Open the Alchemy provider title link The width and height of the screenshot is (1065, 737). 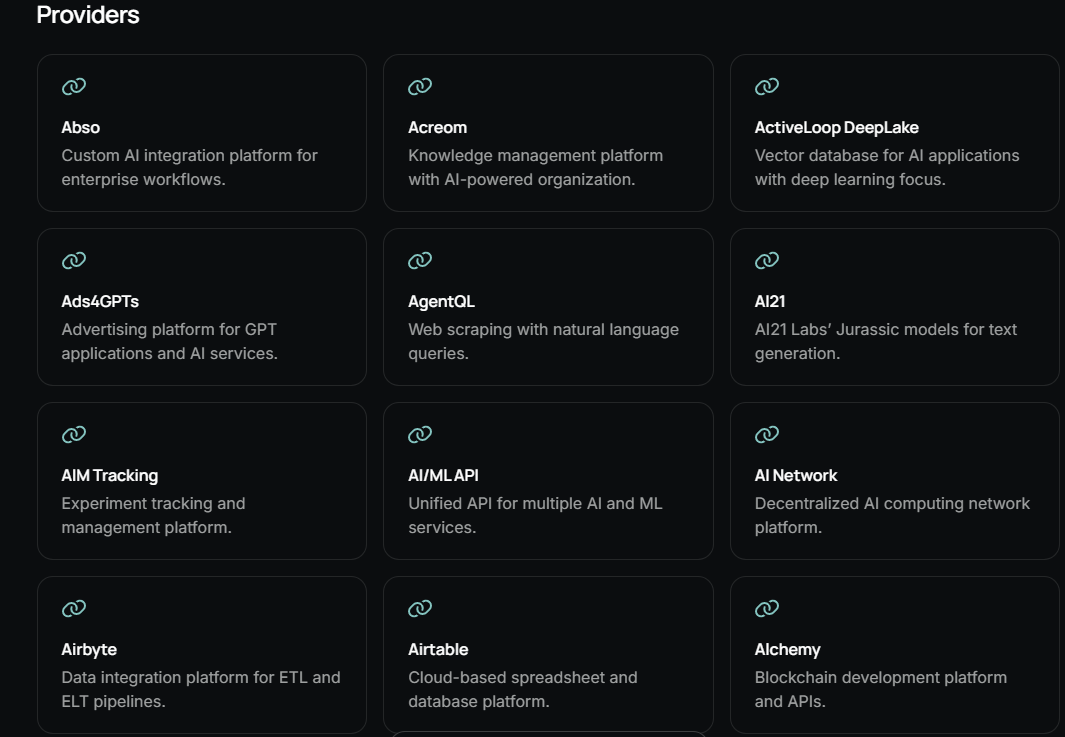(787, 650)
